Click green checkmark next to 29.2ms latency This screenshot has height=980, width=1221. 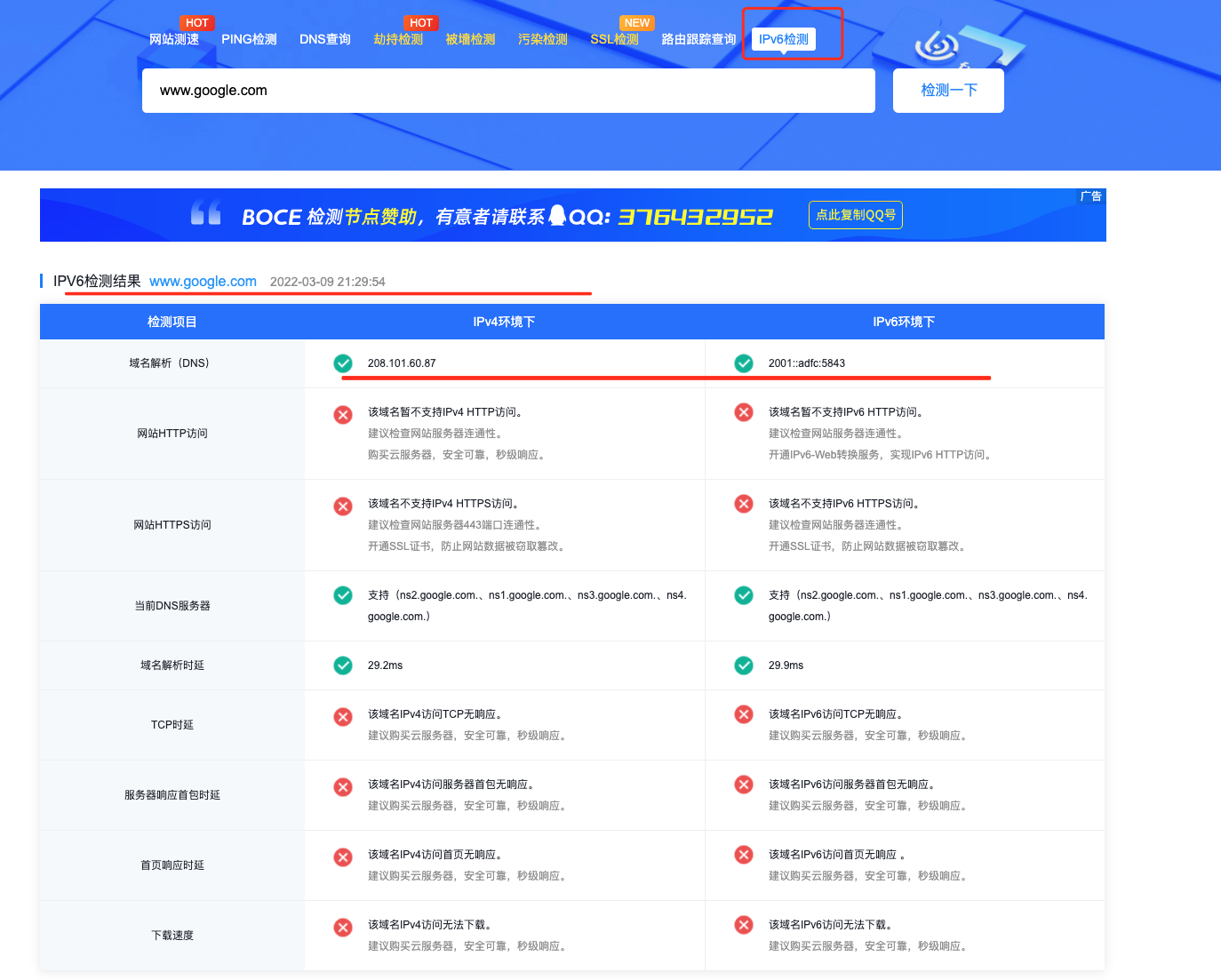[343, 664]
